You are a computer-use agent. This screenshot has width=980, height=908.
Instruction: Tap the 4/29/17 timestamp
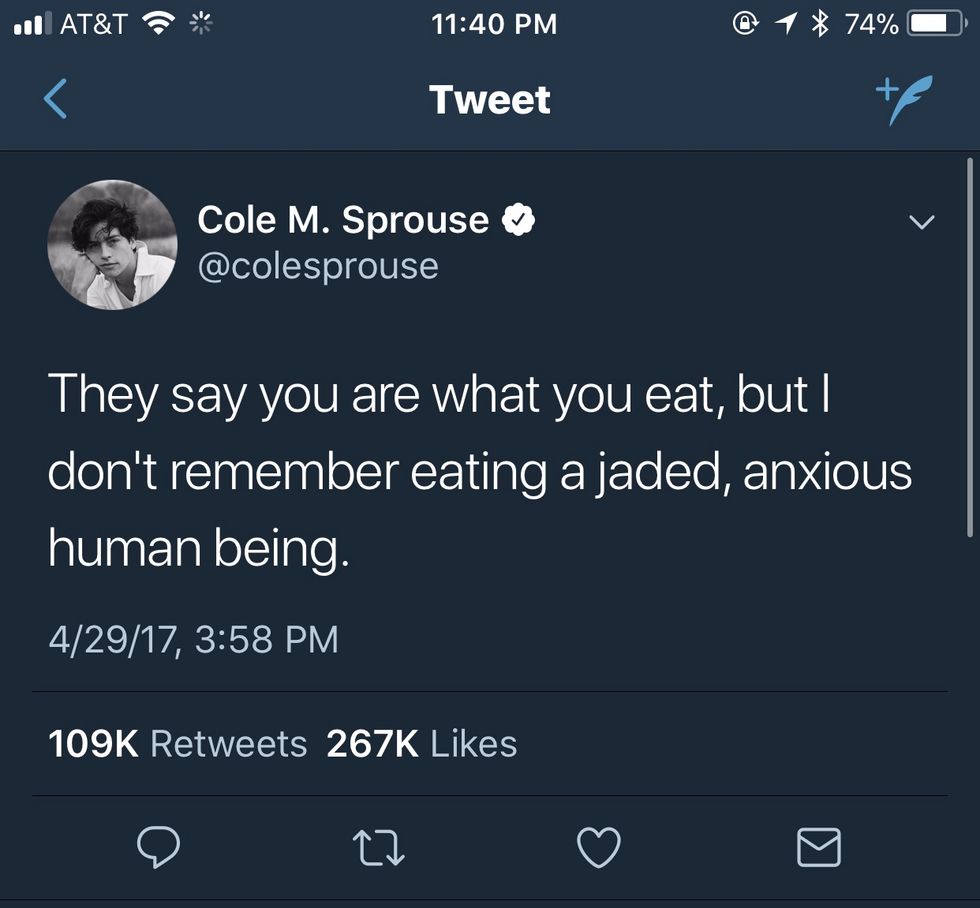(193, 638)
